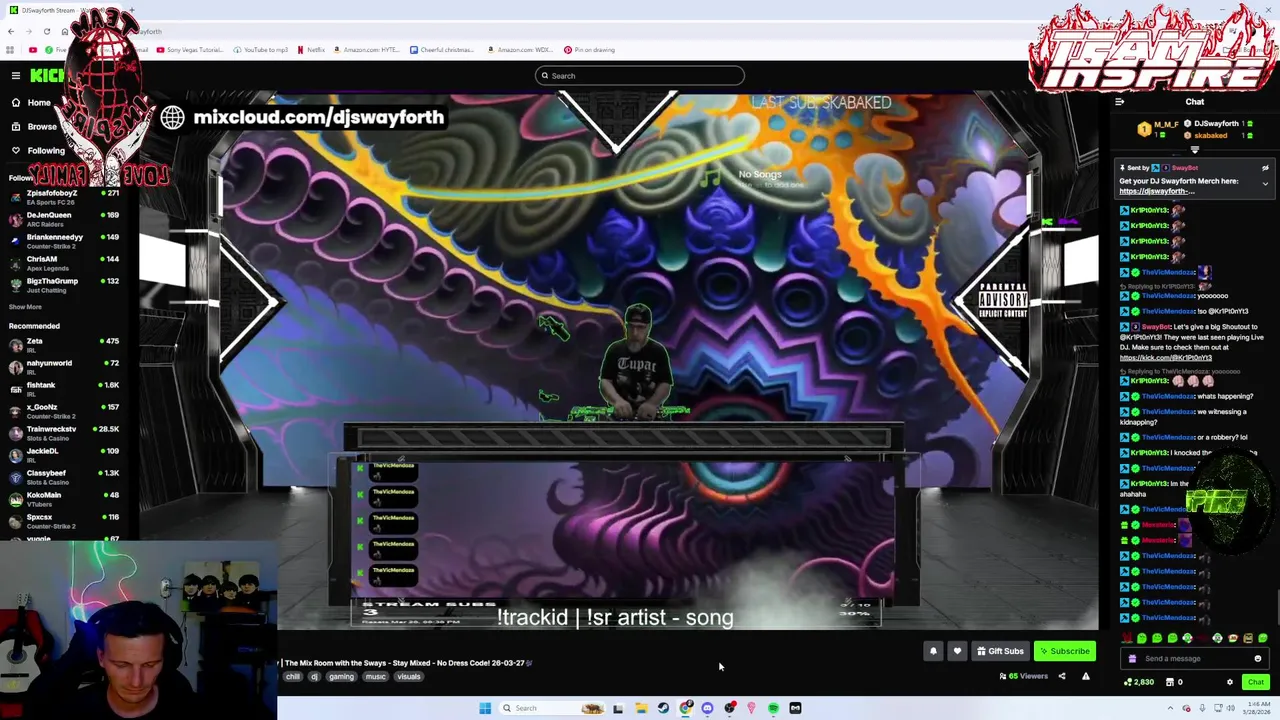Open Sony Vegas Tutorial bookmark
1280x720 pixels.
(x=189, y=50)
